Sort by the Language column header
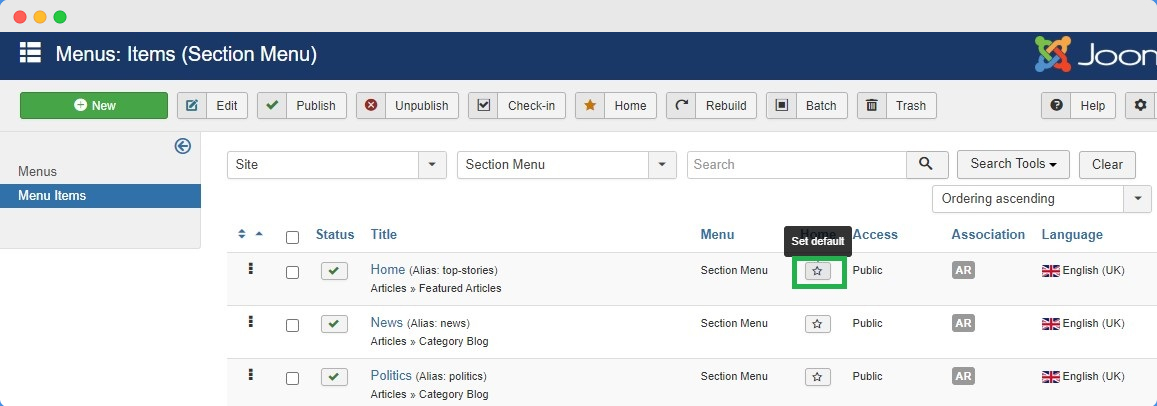 1072,235
